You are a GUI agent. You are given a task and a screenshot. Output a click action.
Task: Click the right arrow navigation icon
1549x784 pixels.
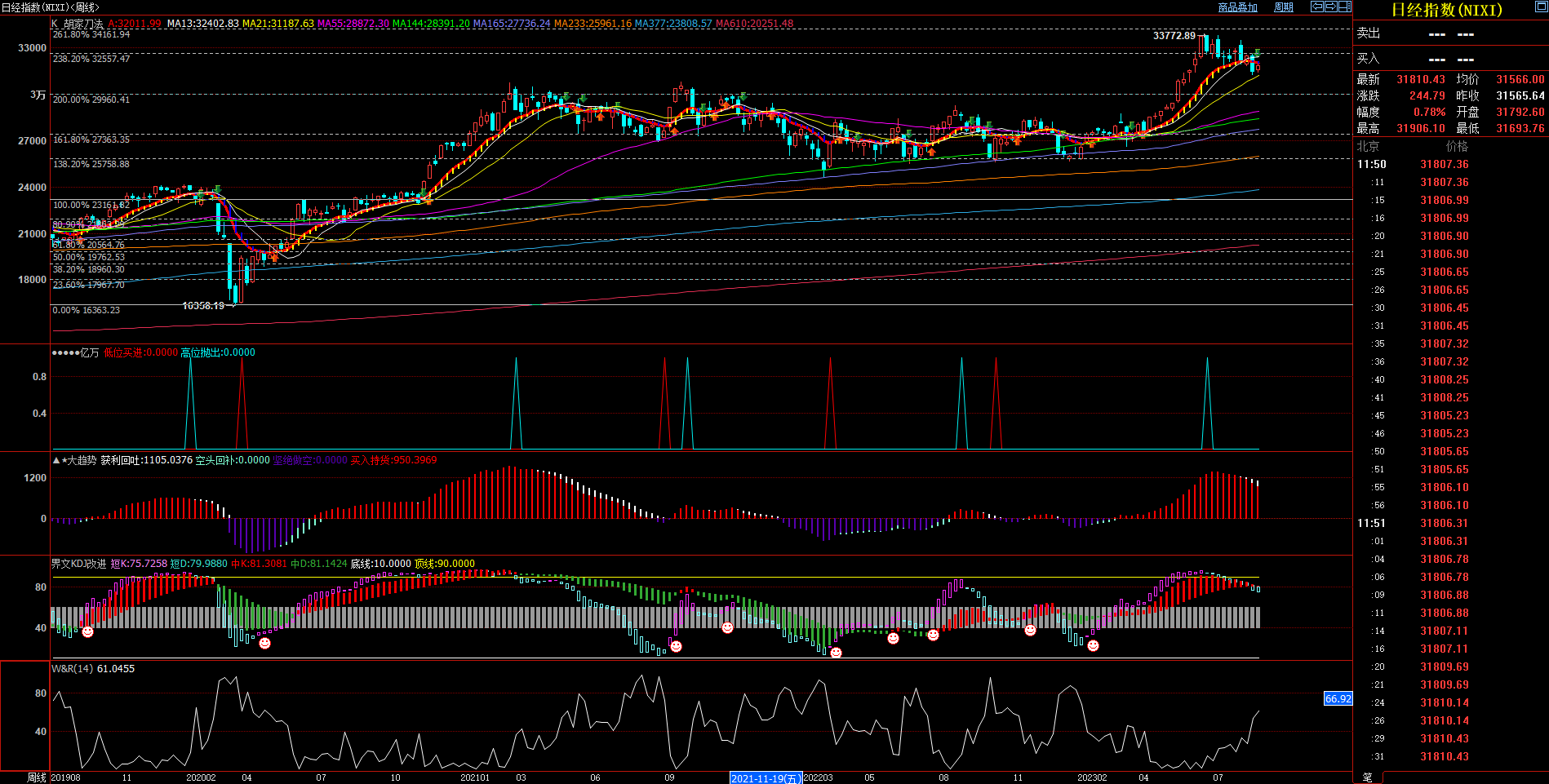tap(1330, 7)
